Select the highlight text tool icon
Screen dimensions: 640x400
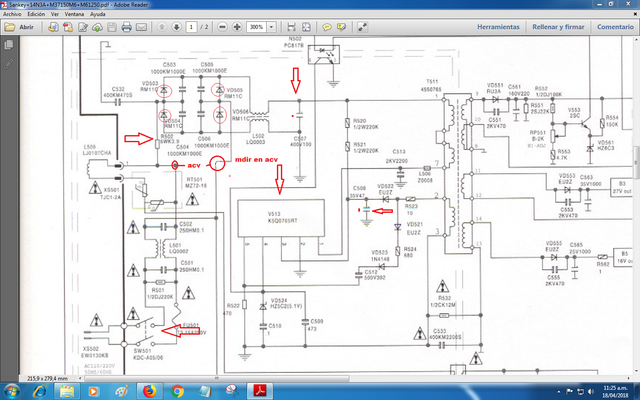pos(341,27)
